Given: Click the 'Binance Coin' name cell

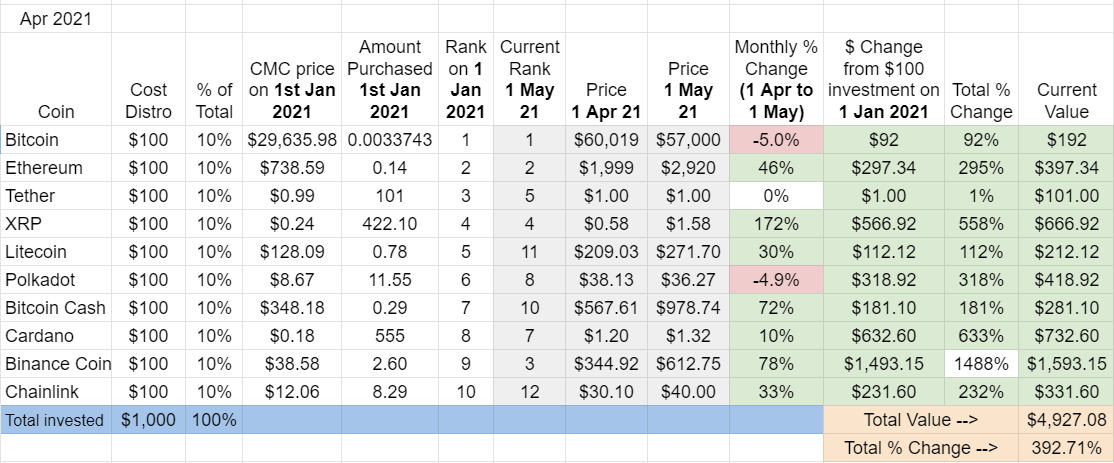Looking at the screenshot, I should pyautogui.click(x=56, y=364).
